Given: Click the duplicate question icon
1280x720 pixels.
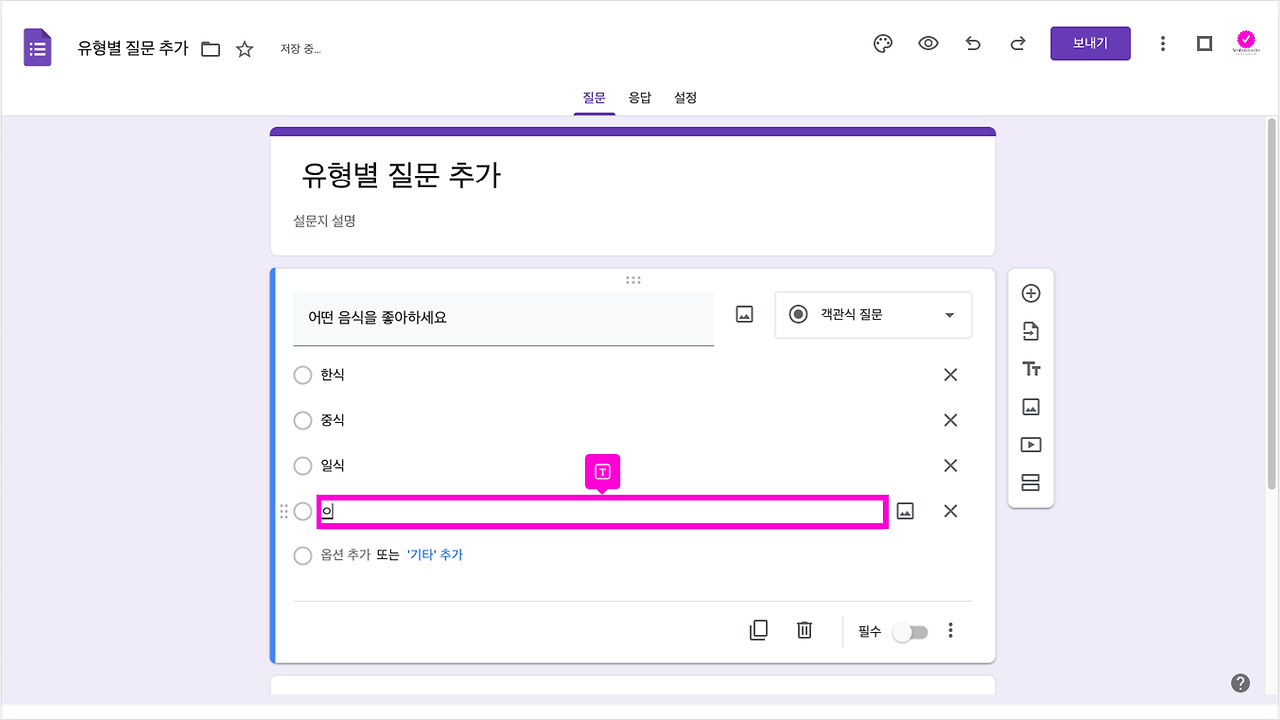Looking at the screenshot, I should pos(758,630).
